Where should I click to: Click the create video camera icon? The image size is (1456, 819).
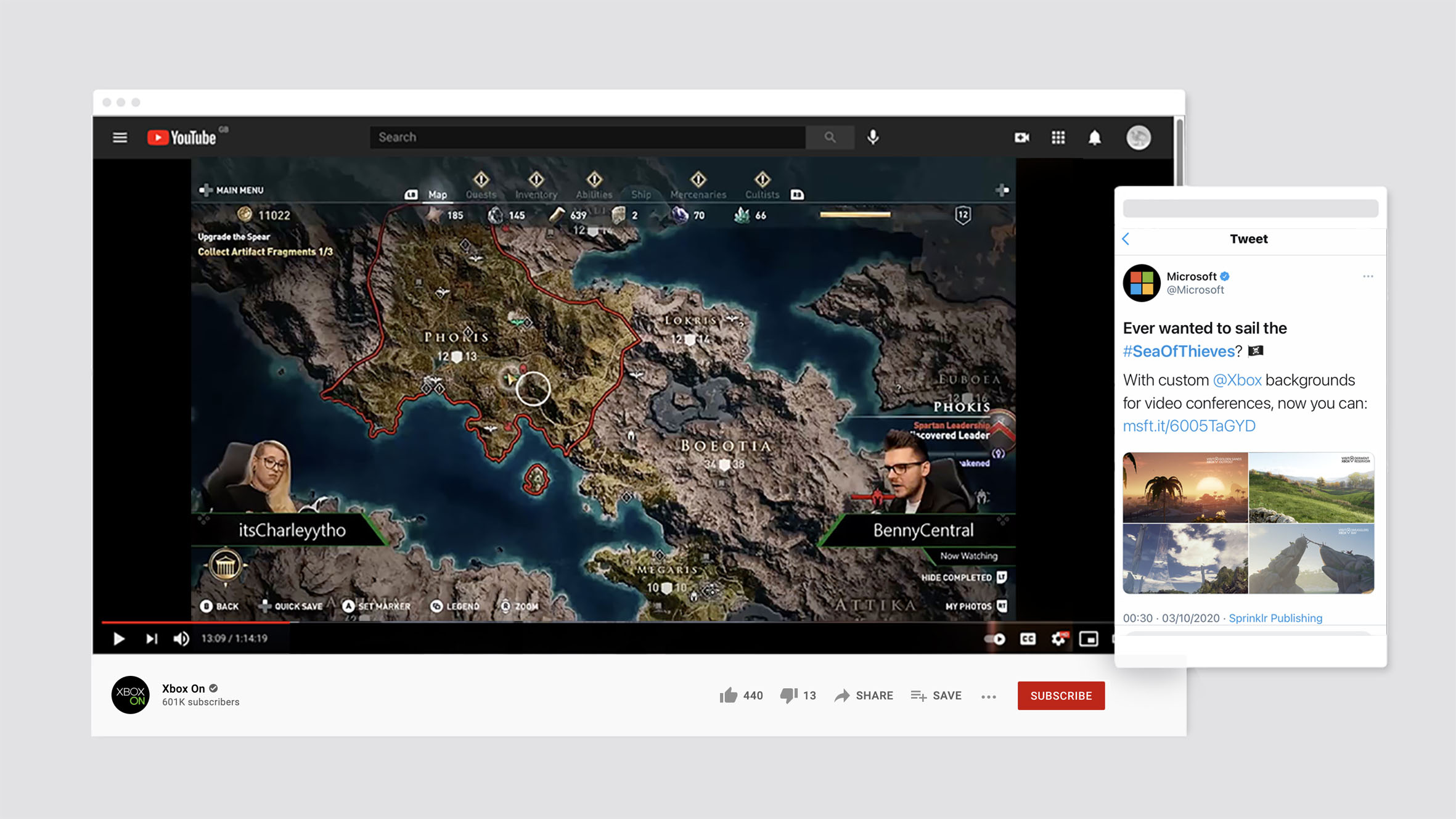click(1021, 138)
